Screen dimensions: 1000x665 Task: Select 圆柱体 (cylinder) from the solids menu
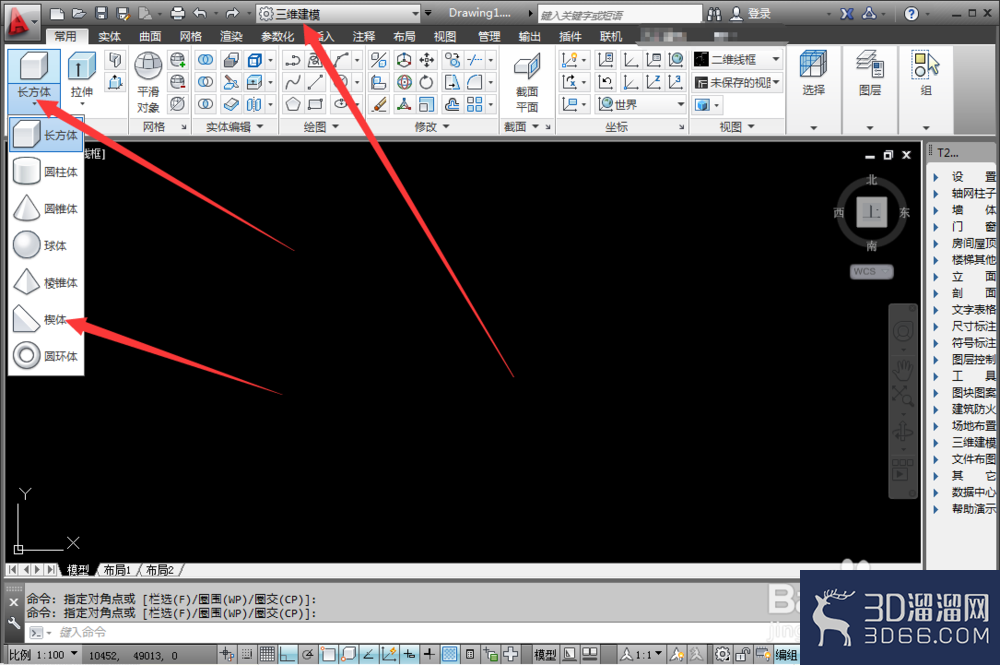coord(46,172)
